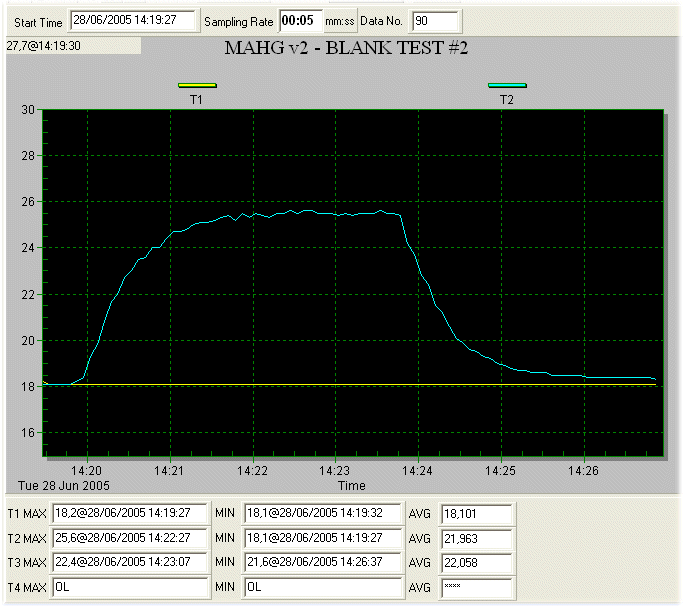Click the 24 value on the temperature axis
Screen dimensions: 683x606
[28, 248]
